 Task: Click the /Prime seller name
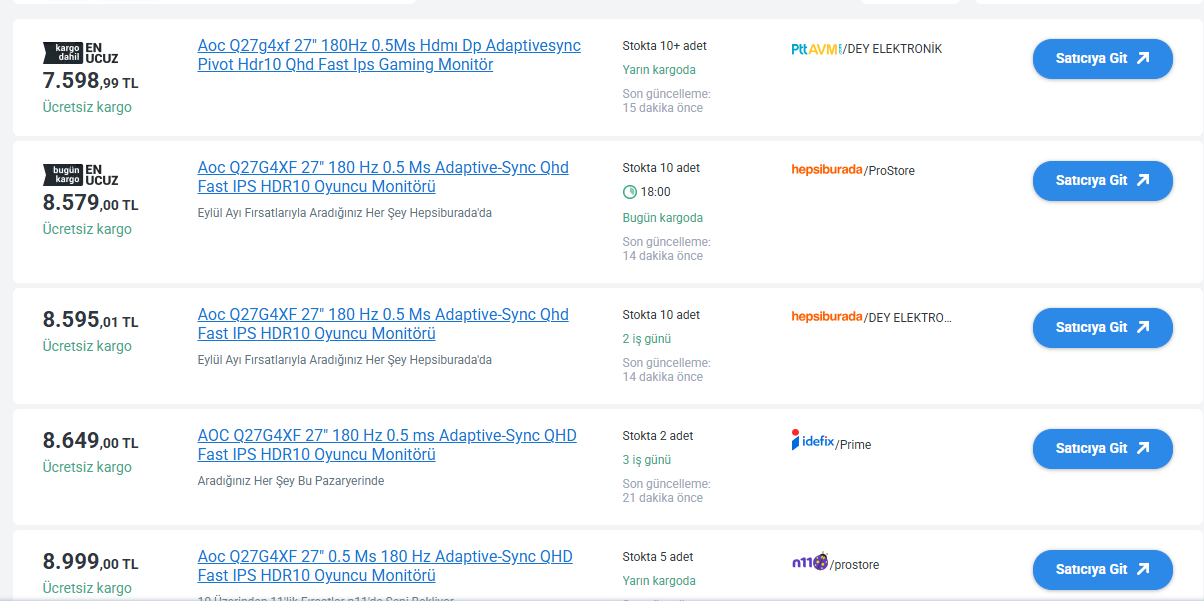[853, 445]
